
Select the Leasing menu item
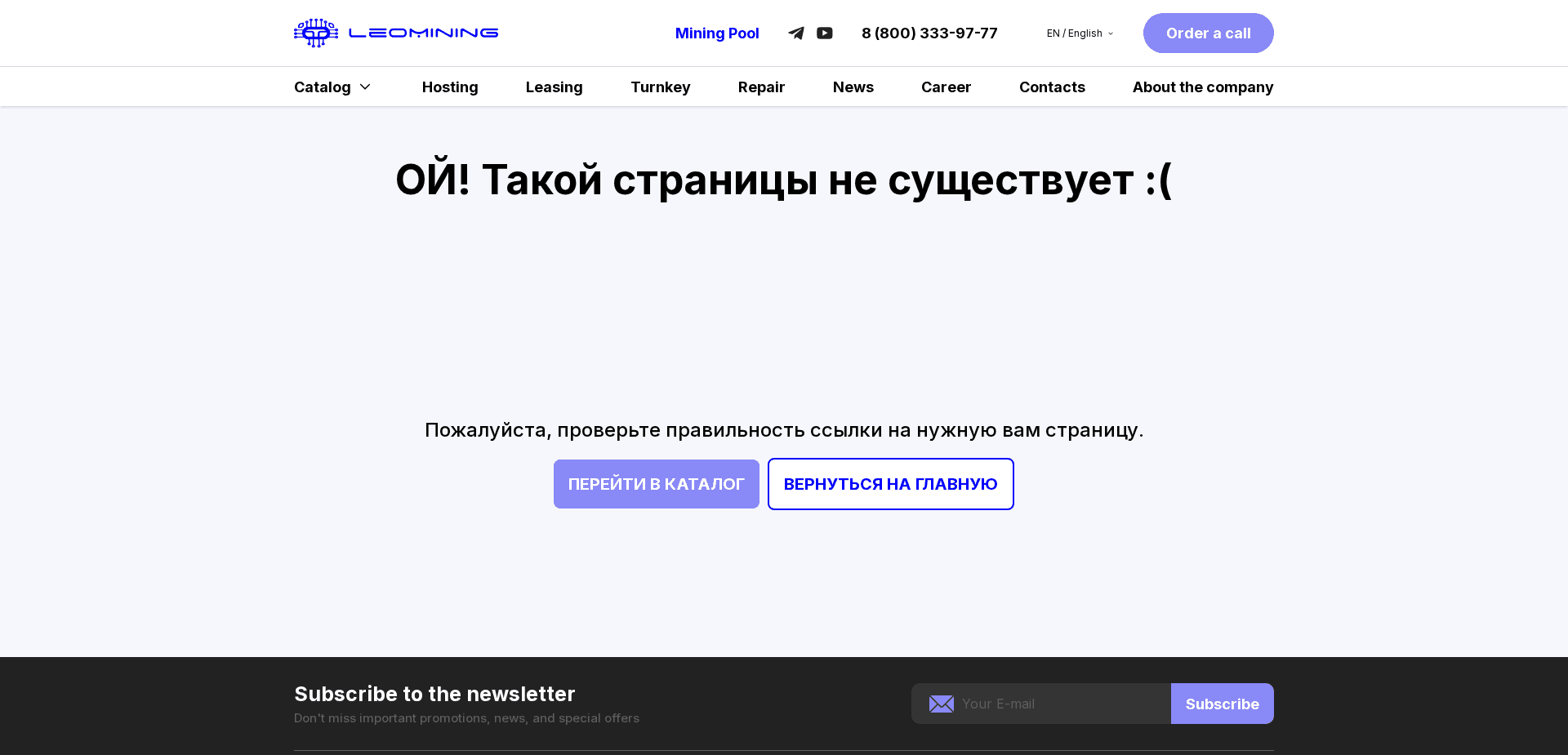tap(554, 87)
